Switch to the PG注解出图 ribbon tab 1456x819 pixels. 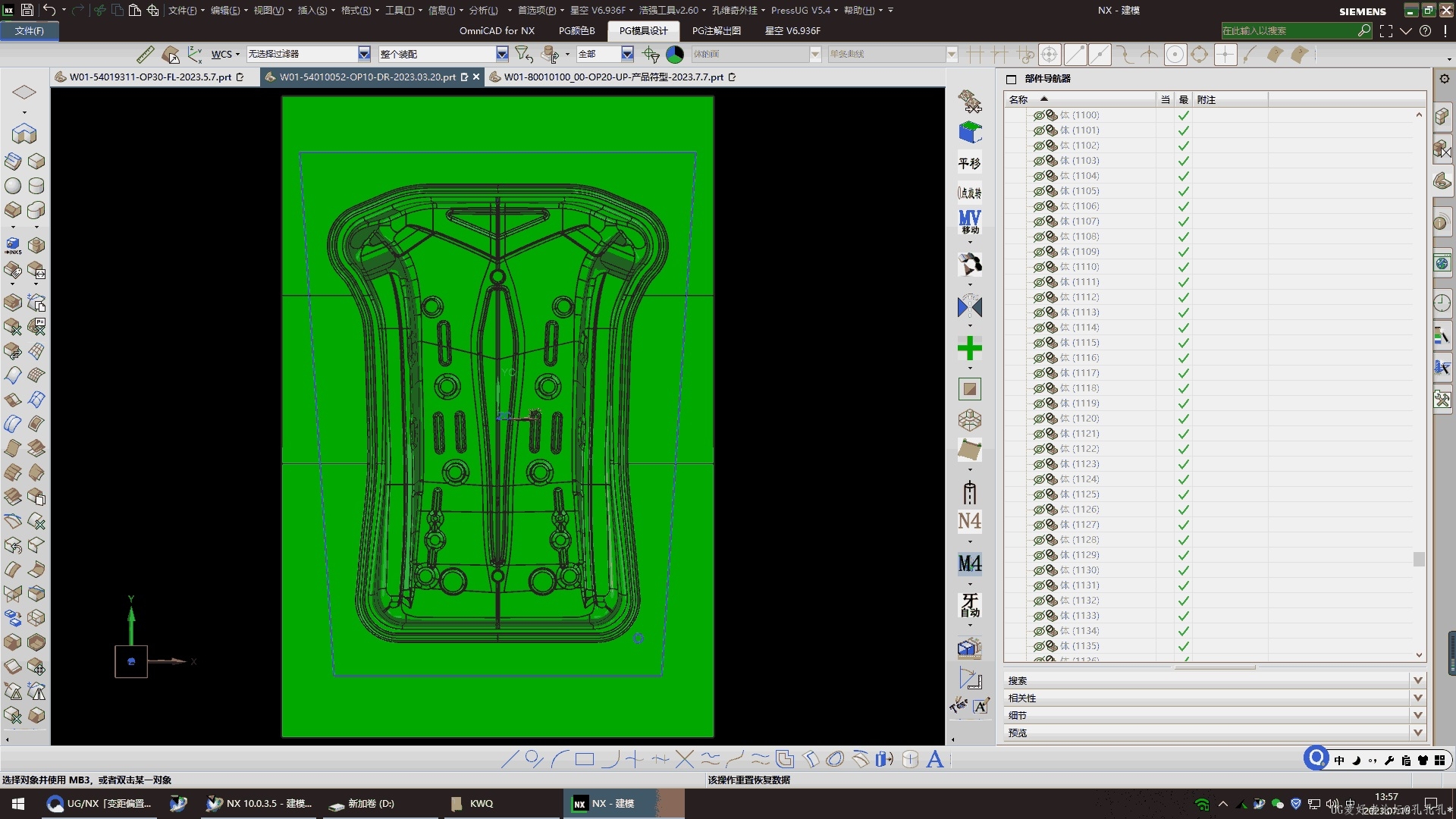pyautogui.click(x=716, y=31)
